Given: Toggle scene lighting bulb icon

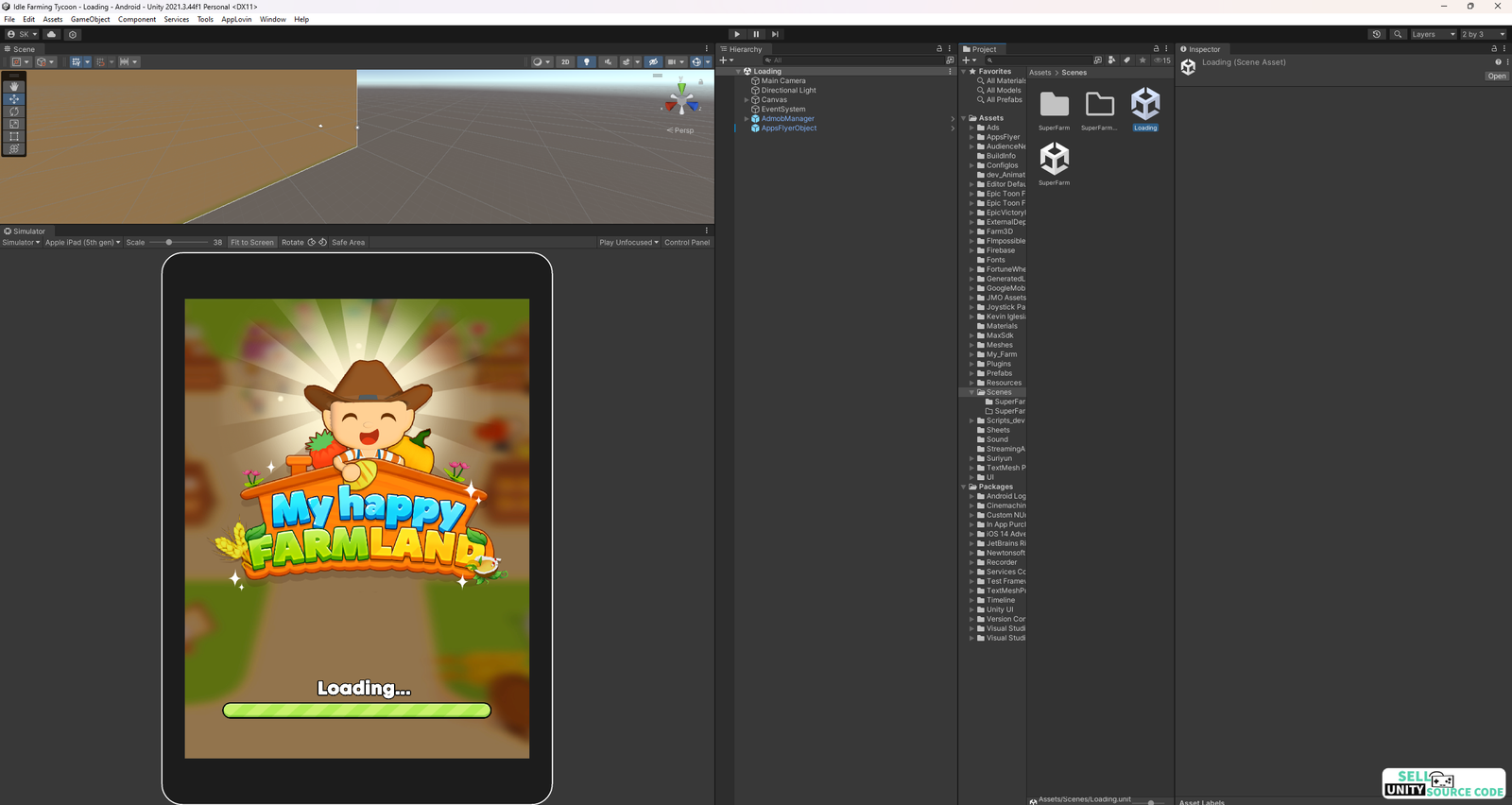Looking at the screenshot, I should [587, 61].
